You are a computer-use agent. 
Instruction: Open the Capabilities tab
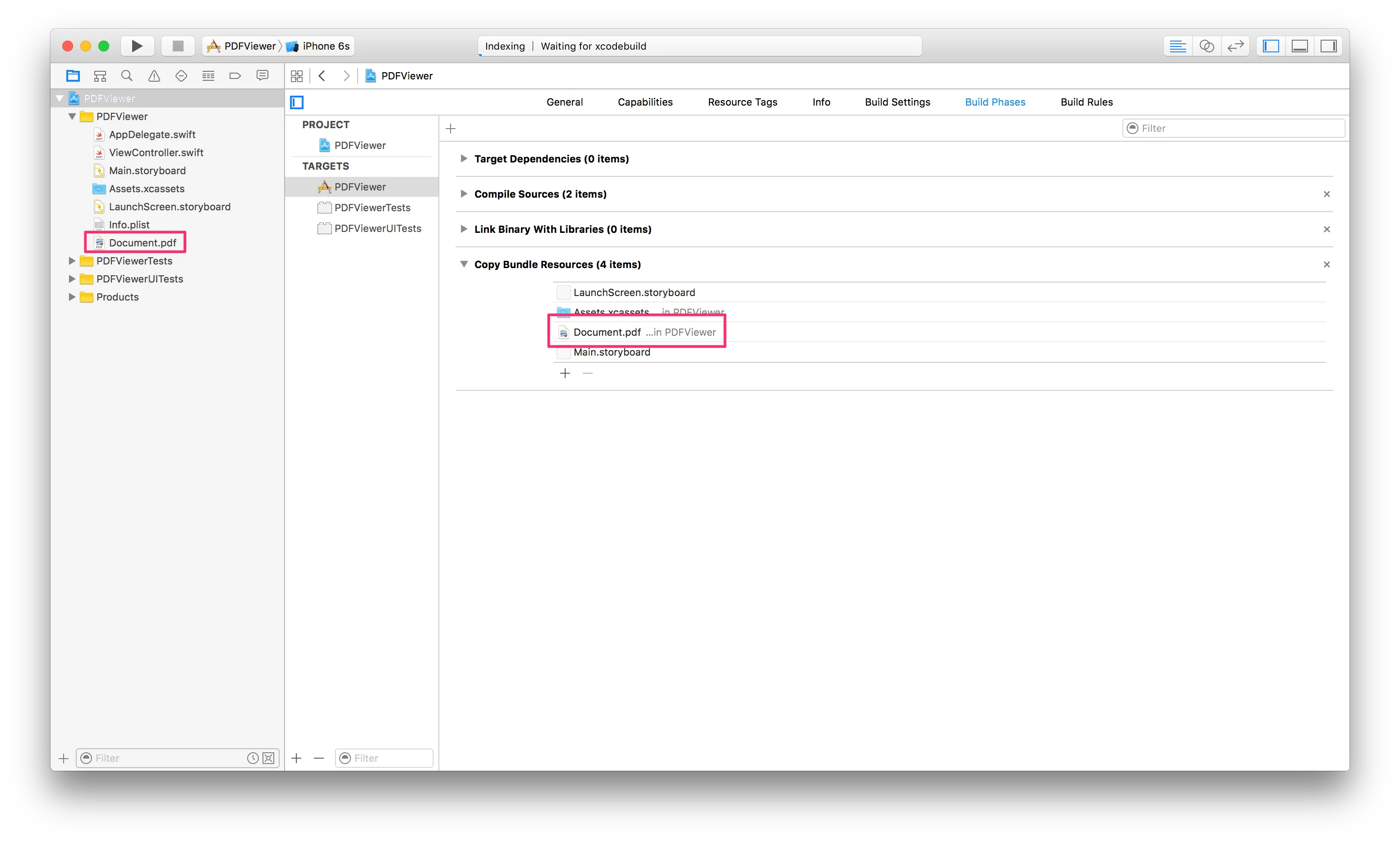coord(645,102)
